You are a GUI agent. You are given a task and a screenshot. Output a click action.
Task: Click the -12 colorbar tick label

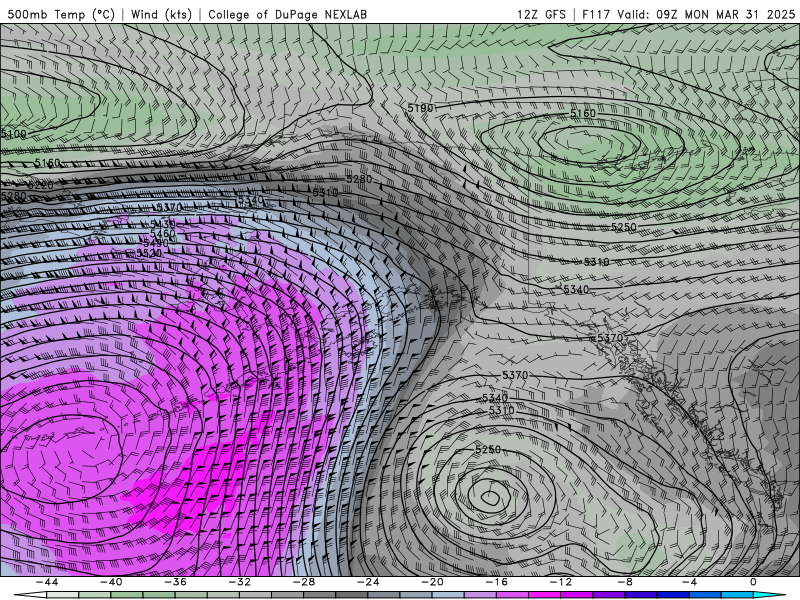[x=561, y=582]
